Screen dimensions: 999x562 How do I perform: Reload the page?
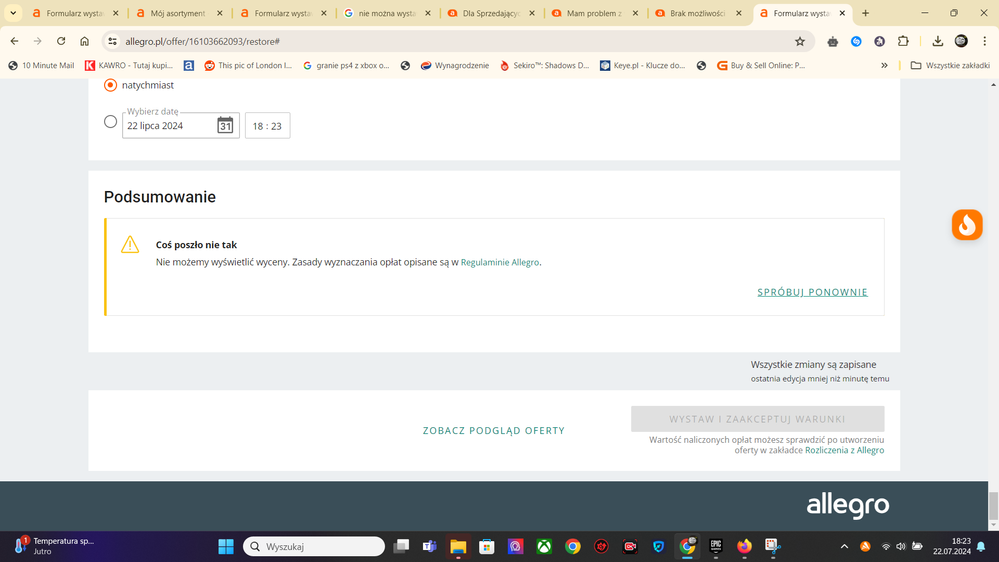61,41
